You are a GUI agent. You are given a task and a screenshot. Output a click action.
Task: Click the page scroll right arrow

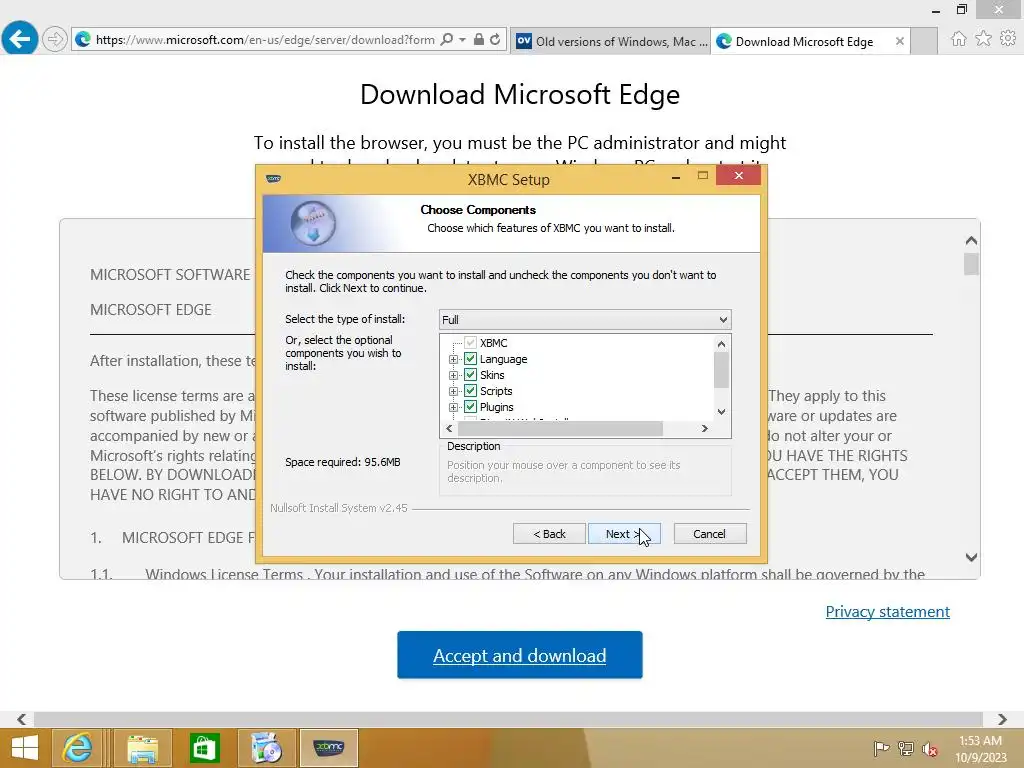(1002, 719)
